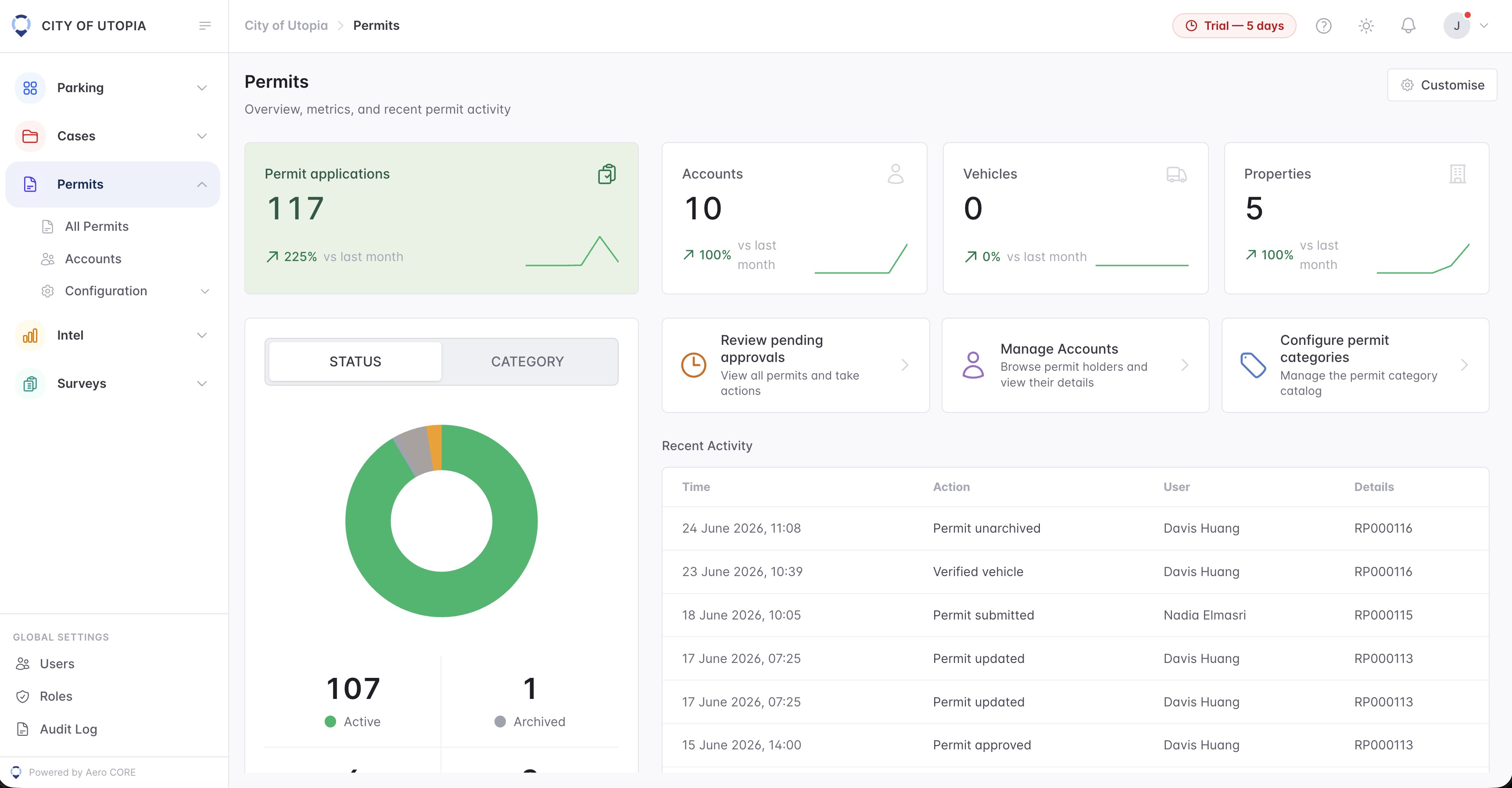Click the Vehicles card truck icon

[1176, 174]
